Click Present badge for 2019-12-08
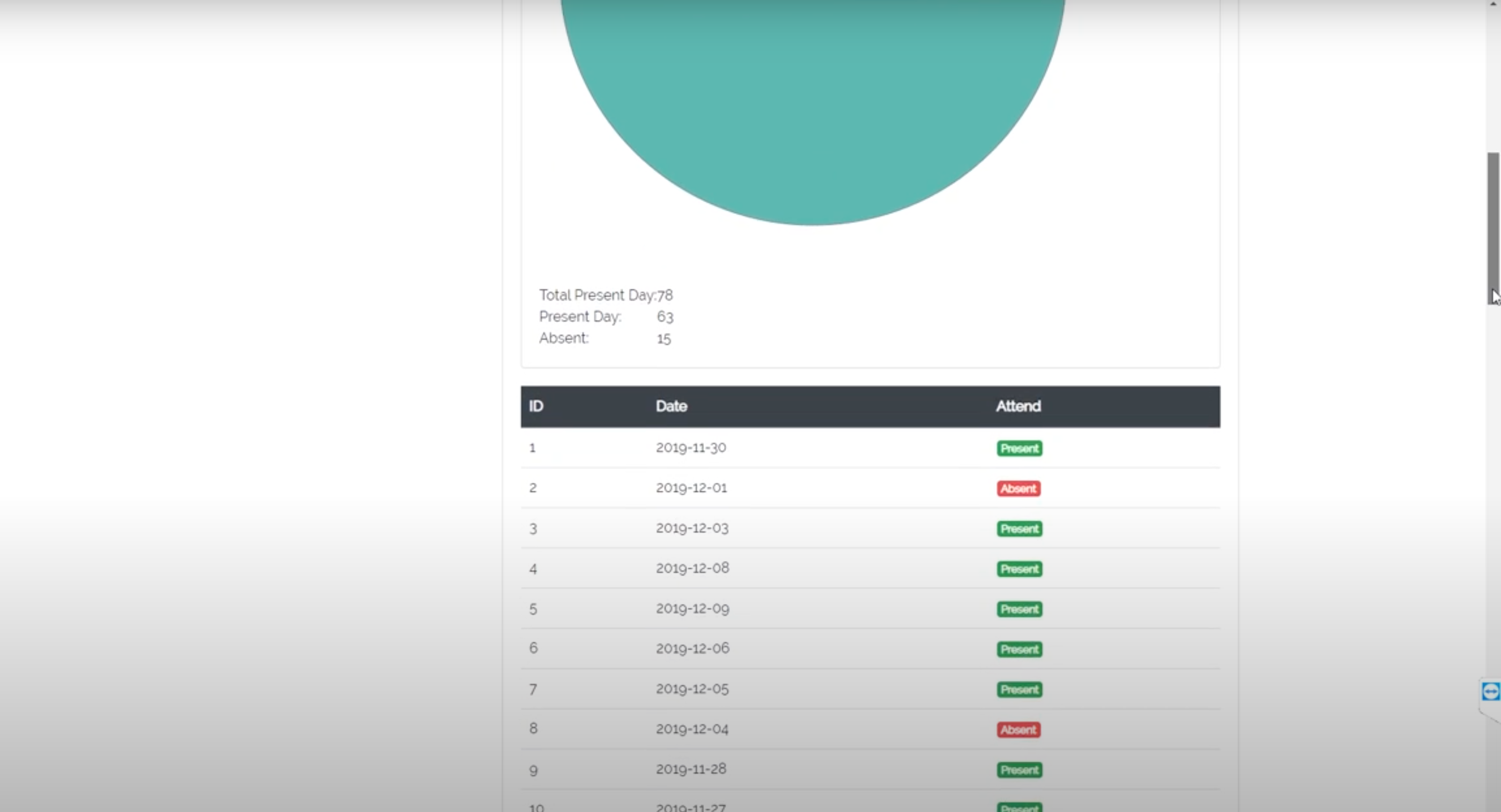The image size is (1501, 812). (x=1019, y=569)
